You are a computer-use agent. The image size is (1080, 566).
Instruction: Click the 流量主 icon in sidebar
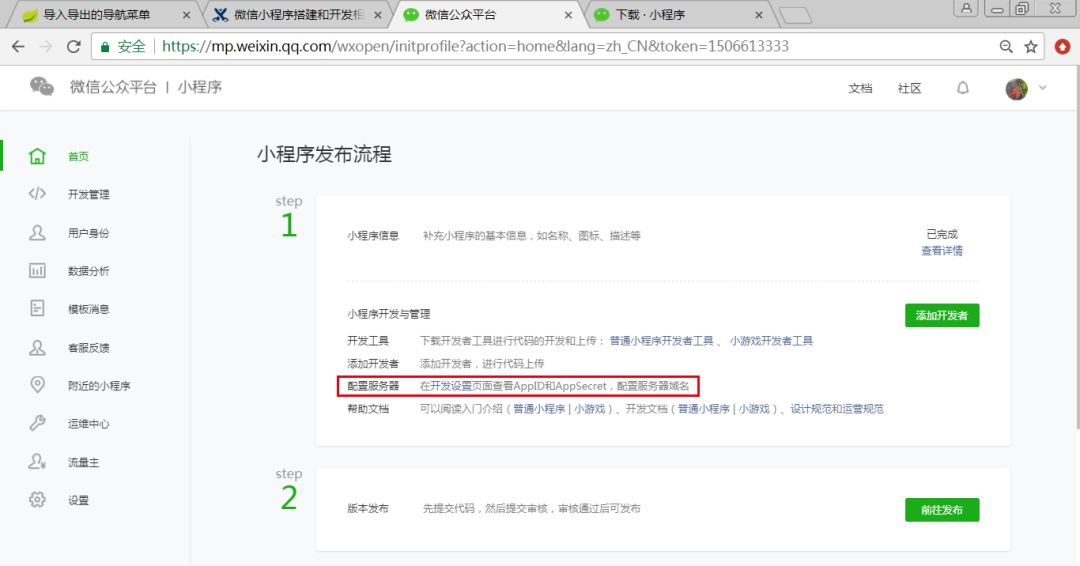tap(37, 461)
